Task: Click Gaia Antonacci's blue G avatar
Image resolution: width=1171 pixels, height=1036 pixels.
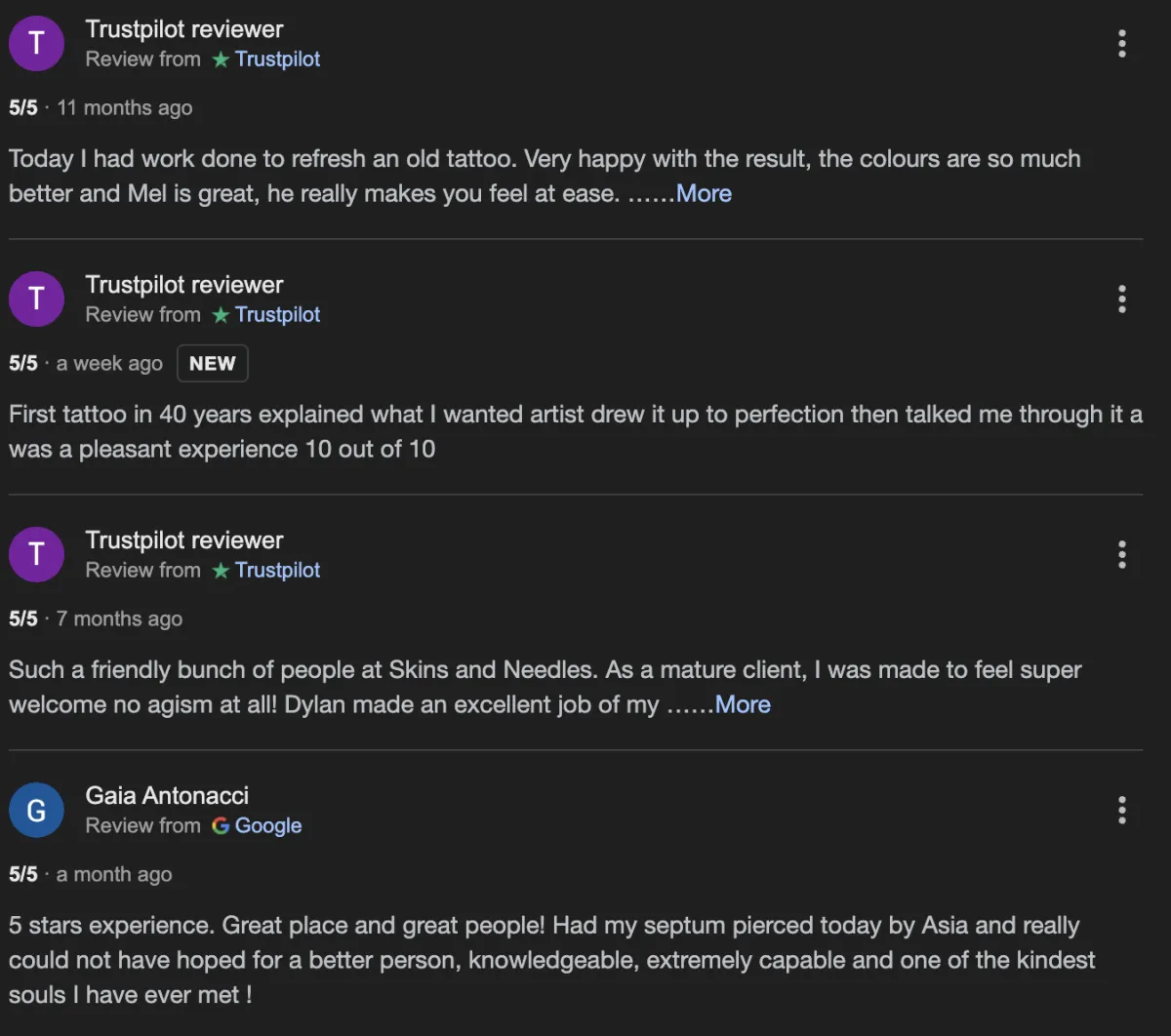Action: pyautogui.click(x=36, y=810)
